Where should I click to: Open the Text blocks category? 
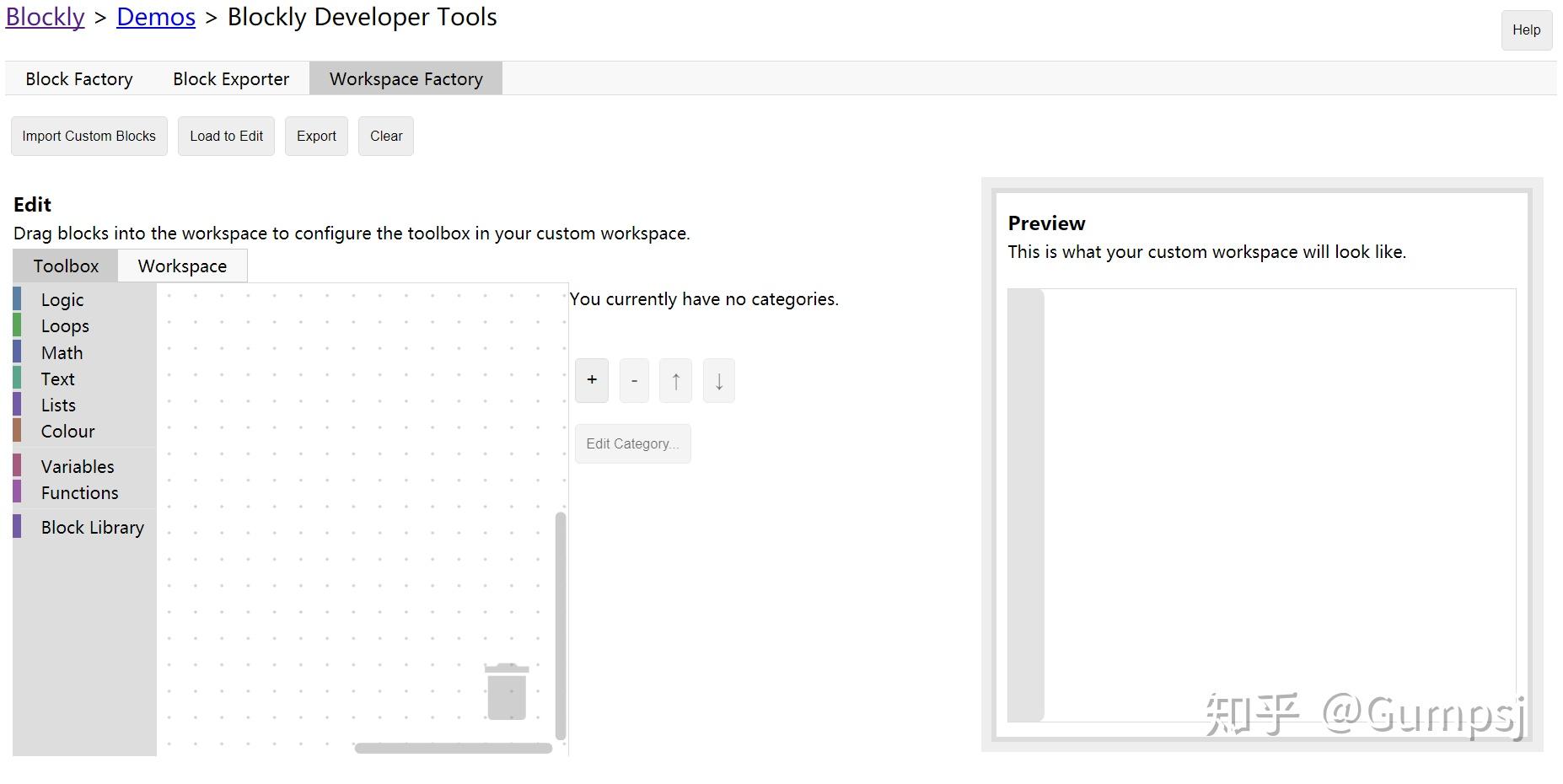57,379
